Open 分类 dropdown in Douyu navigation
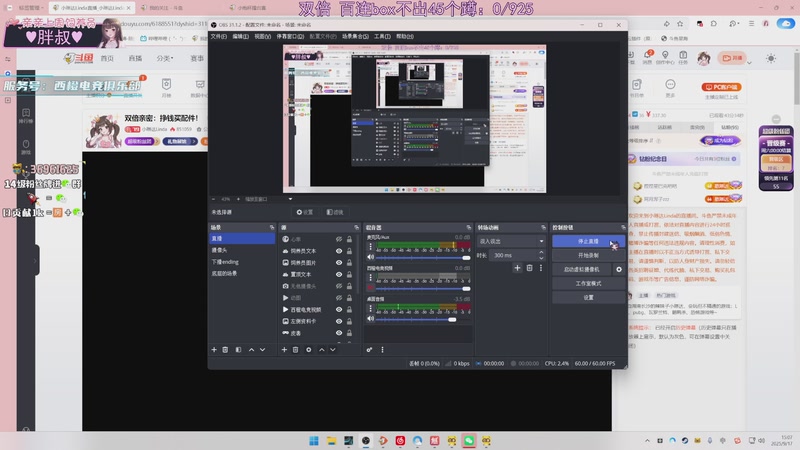This screenshot has width=800, height=450. [x=164, y=58]
